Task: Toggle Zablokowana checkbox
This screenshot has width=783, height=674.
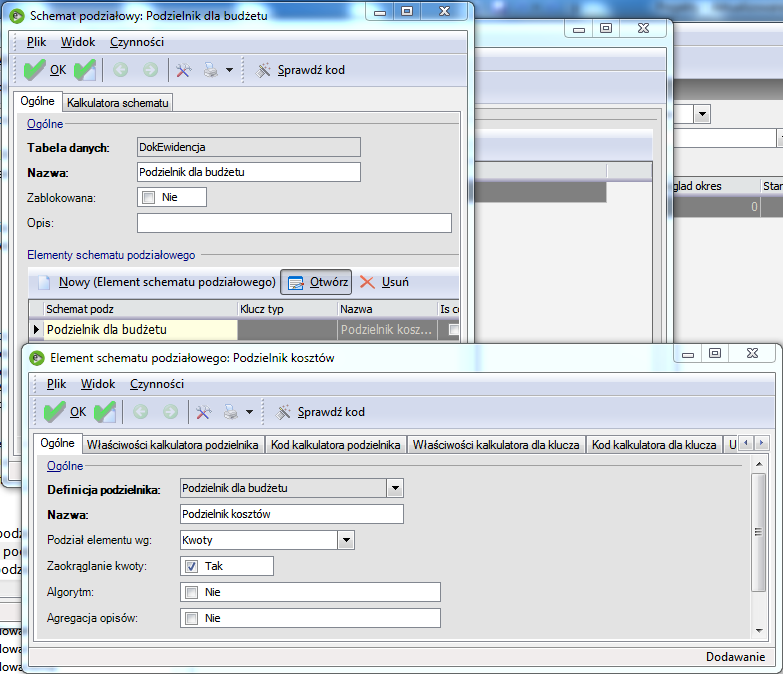Action: (x=148, y=197)
